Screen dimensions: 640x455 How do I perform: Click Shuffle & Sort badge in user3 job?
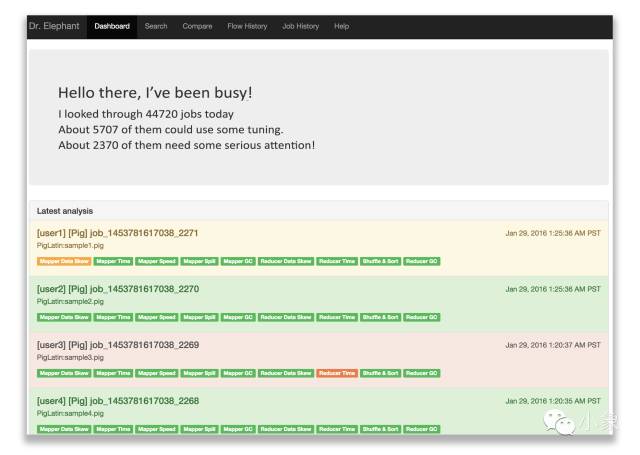click(380, 373)
